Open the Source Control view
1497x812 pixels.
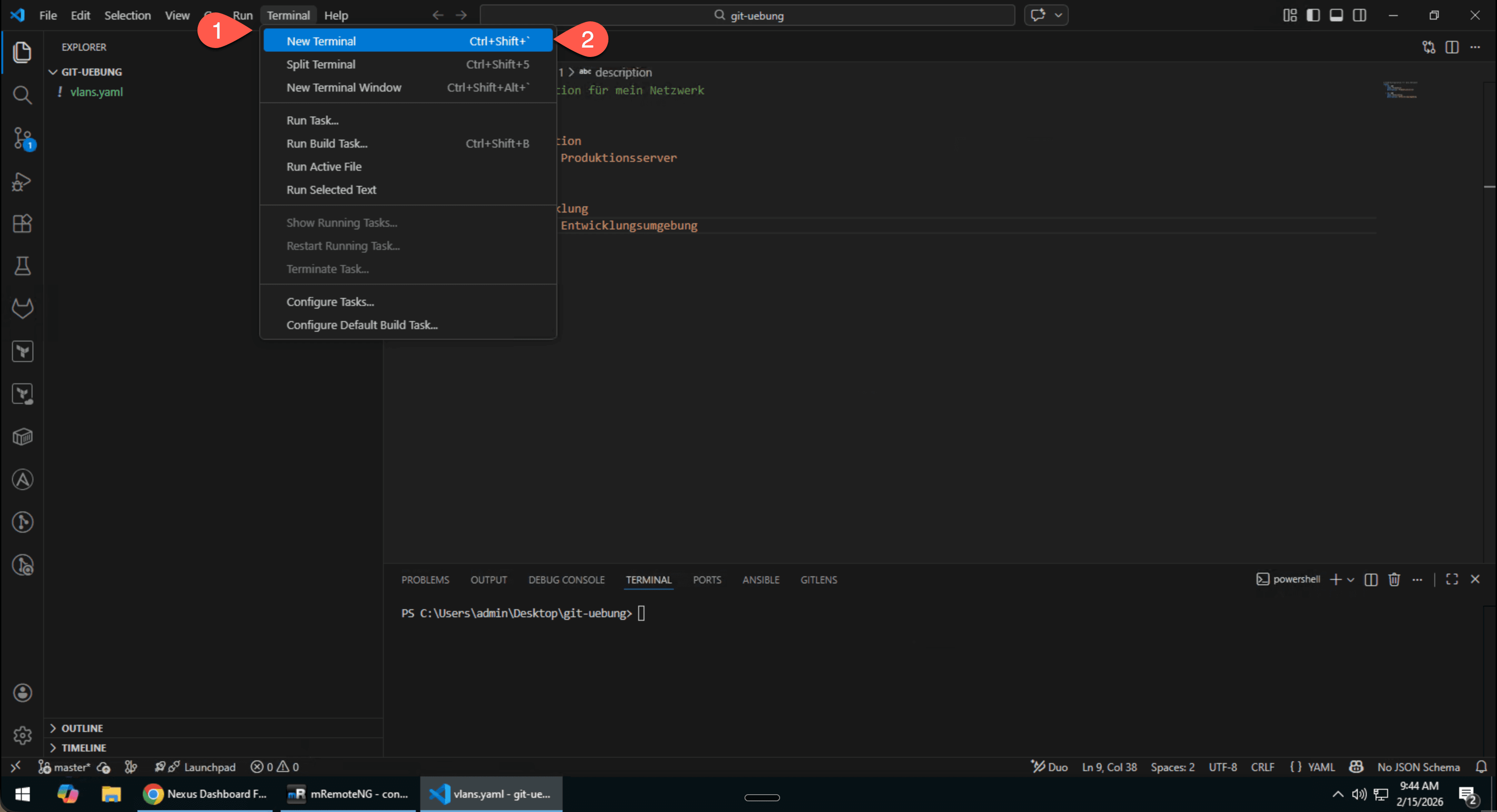[x=23, y=138]
